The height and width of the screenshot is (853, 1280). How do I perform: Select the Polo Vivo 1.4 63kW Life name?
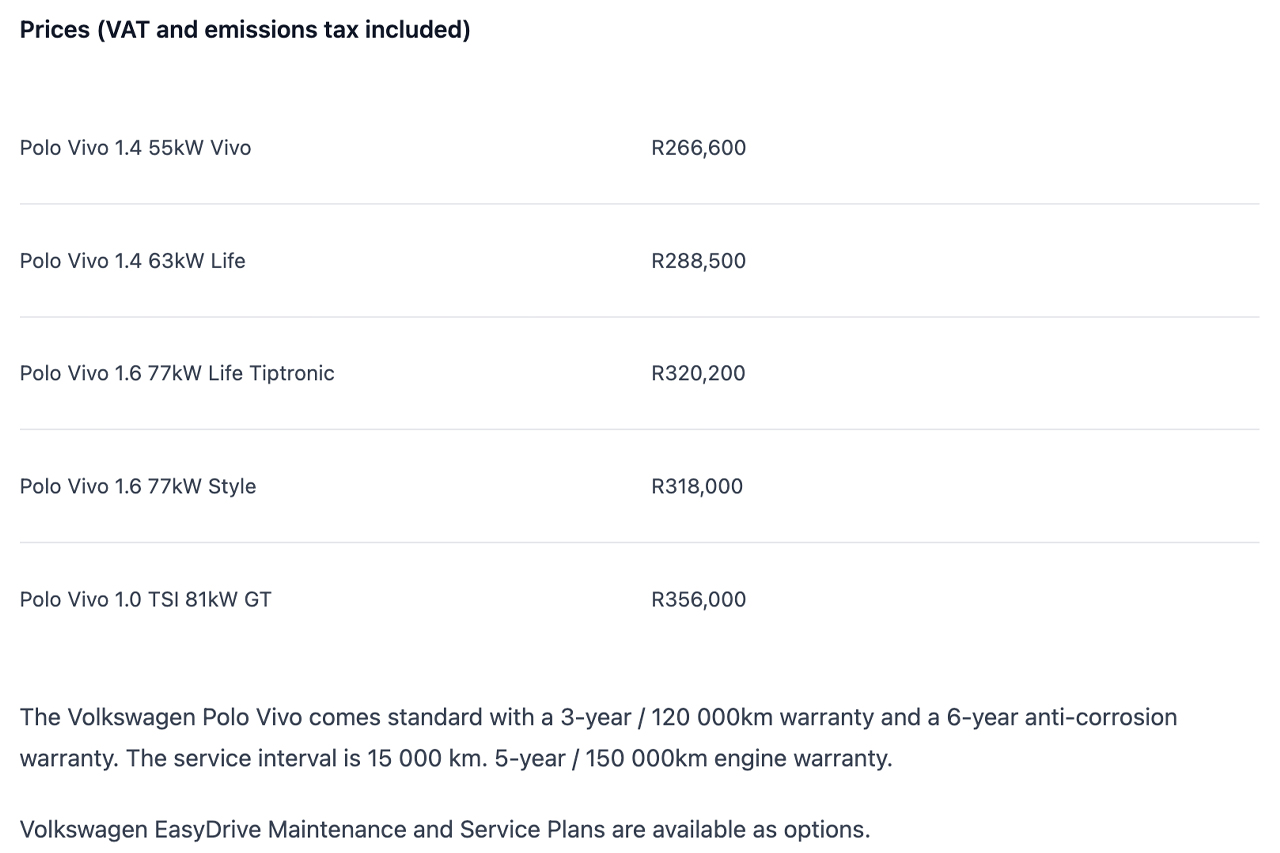(x=132, y=261)
